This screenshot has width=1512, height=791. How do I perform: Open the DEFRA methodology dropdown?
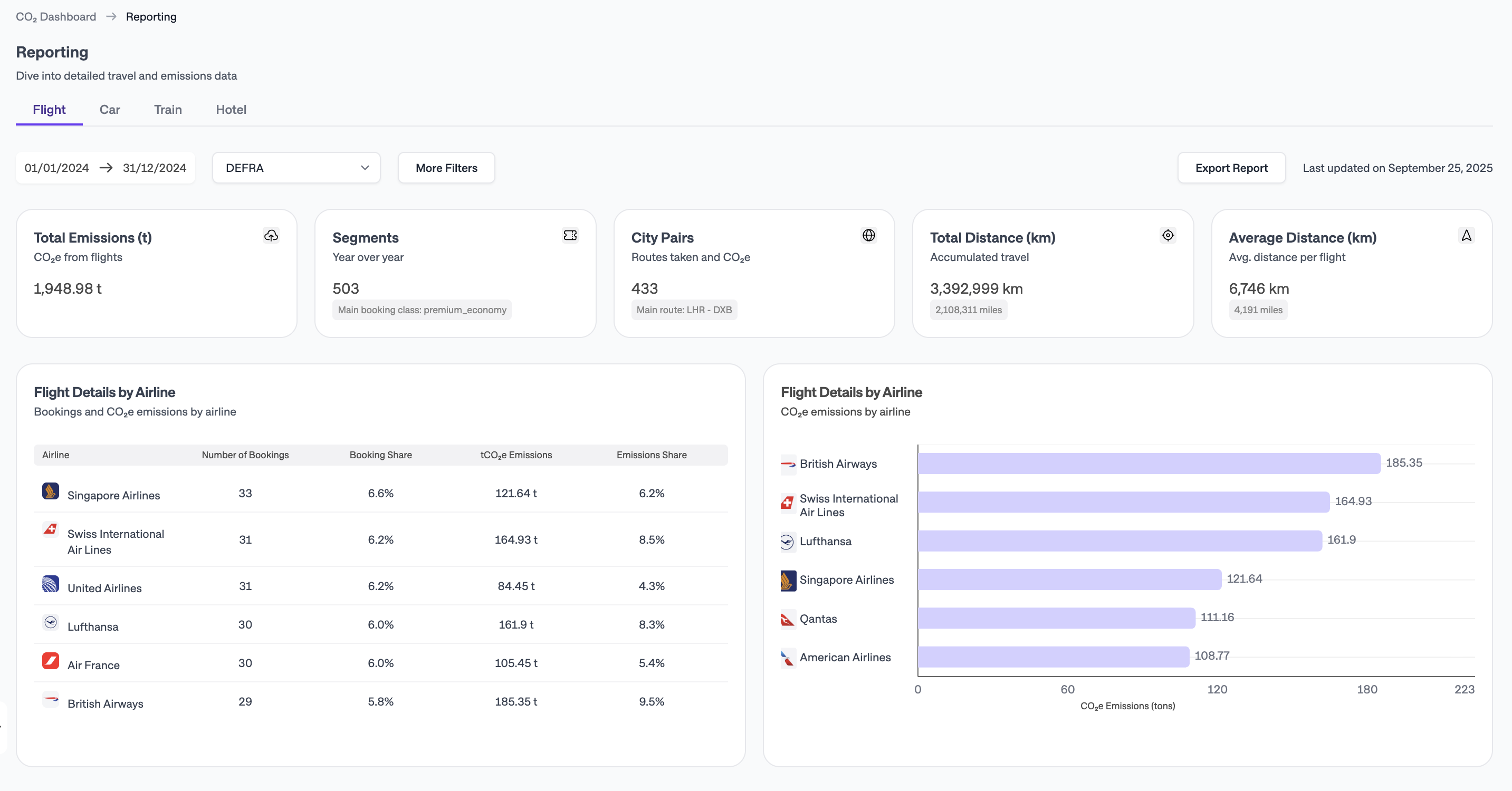pyautogui.click(x=296, y=168)
